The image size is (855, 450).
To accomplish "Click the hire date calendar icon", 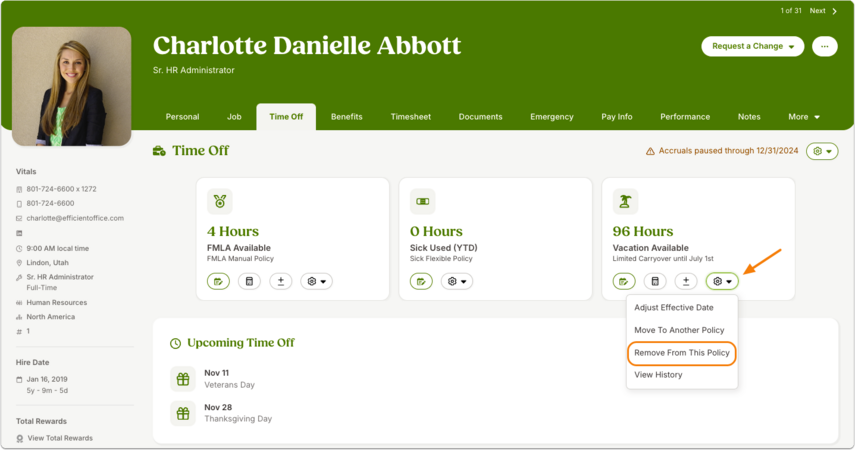I will (x=19, y=380).
